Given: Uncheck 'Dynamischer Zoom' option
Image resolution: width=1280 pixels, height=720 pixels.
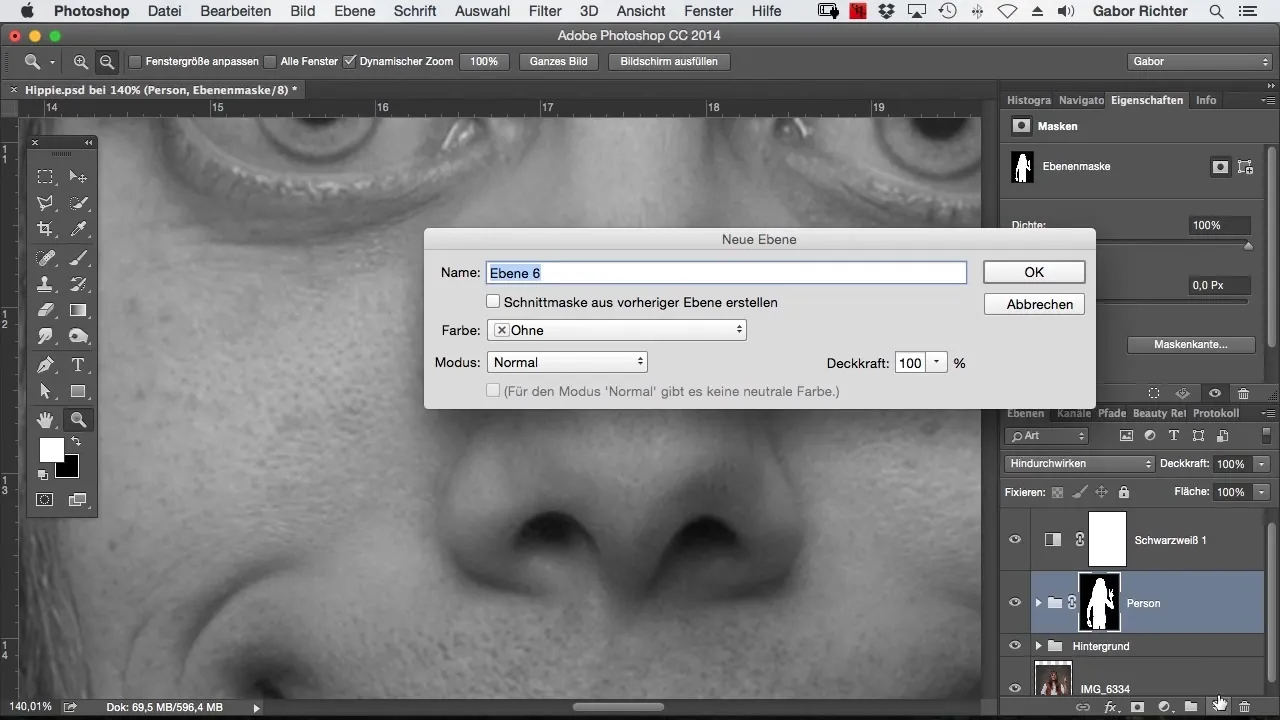Looking at the screenshot, I should tap(349, 62).
